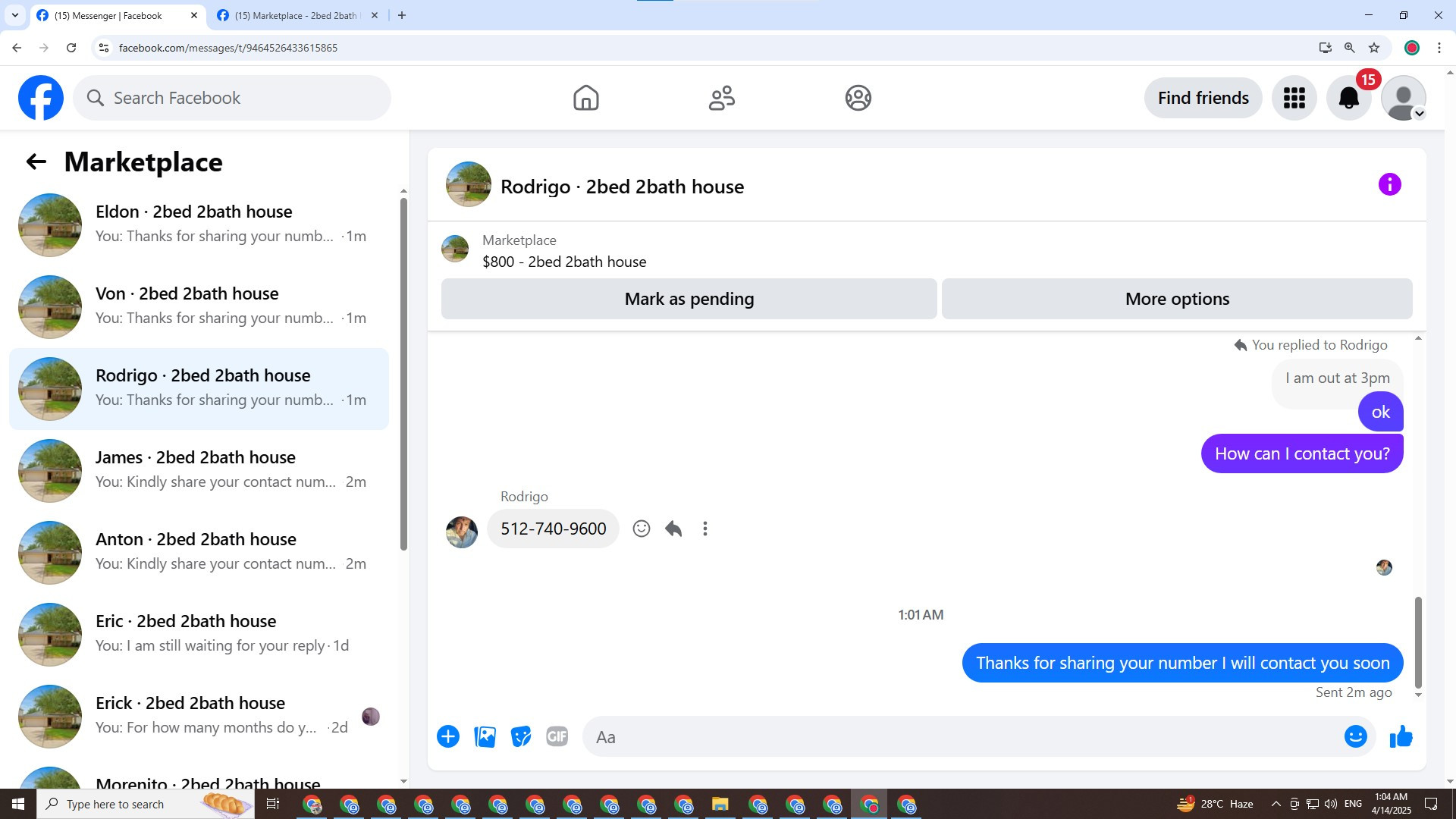
Task: Open conversation information purple icon
Action: (1389, 184)
